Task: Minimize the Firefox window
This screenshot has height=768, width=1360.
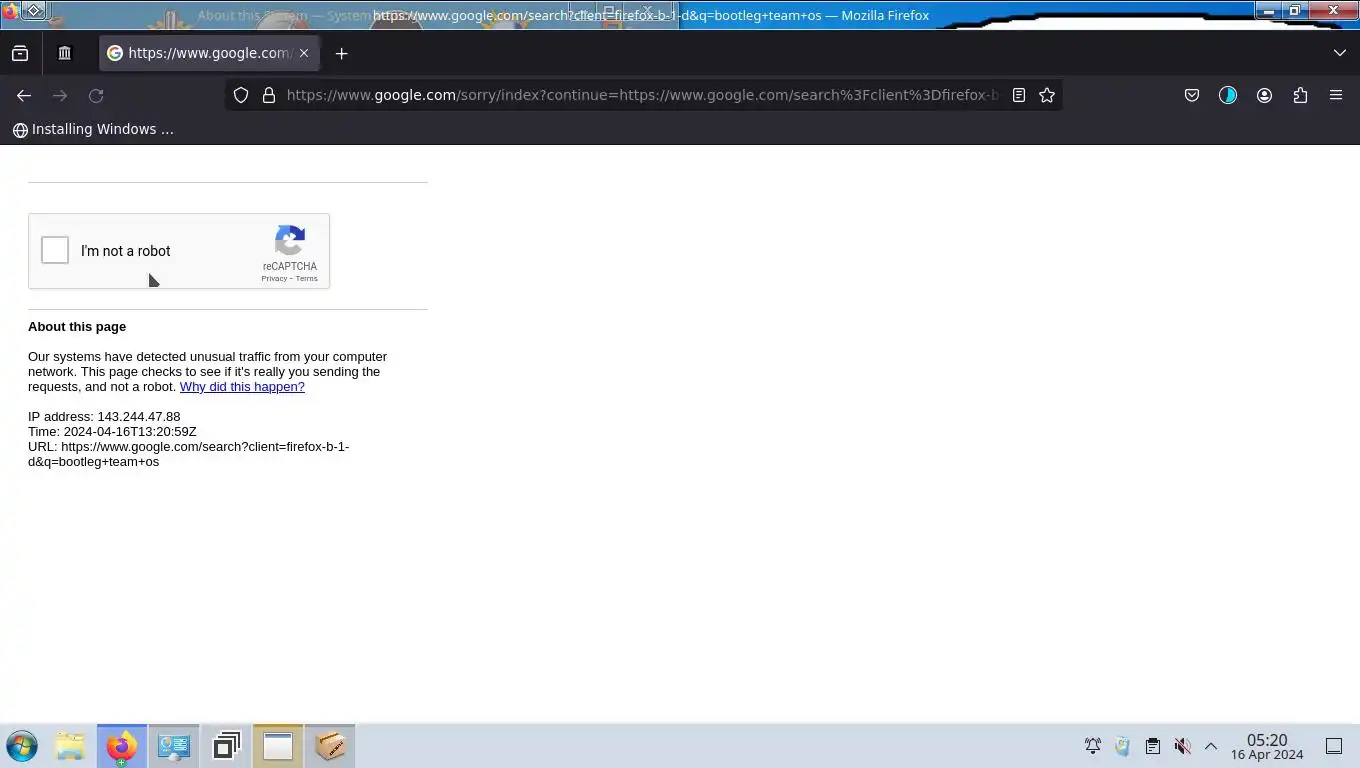Action: [1268, 11]
